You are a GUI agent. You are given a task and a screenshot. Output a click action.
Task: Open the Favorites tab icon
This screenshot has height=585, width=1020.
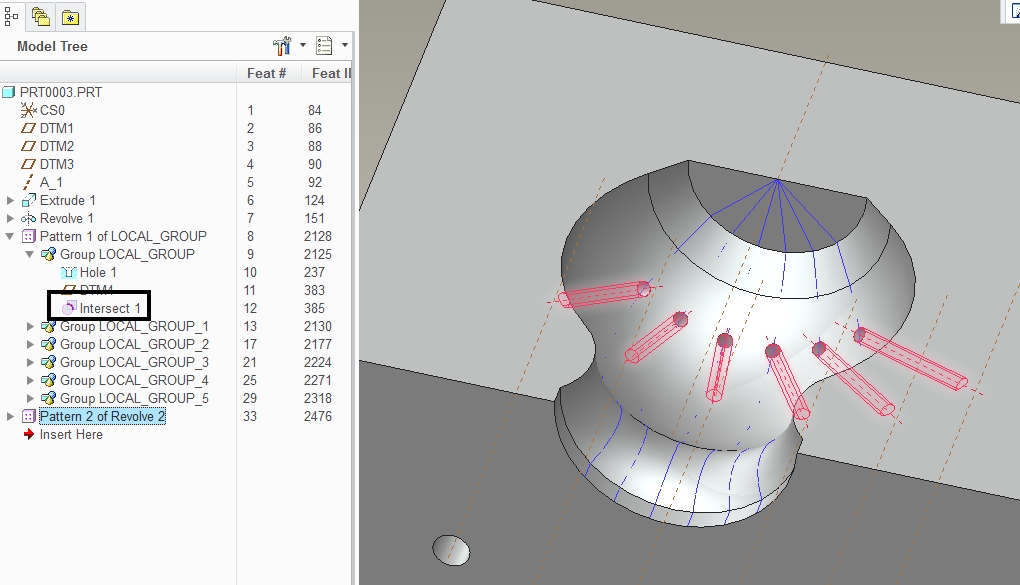click(70, 18)
